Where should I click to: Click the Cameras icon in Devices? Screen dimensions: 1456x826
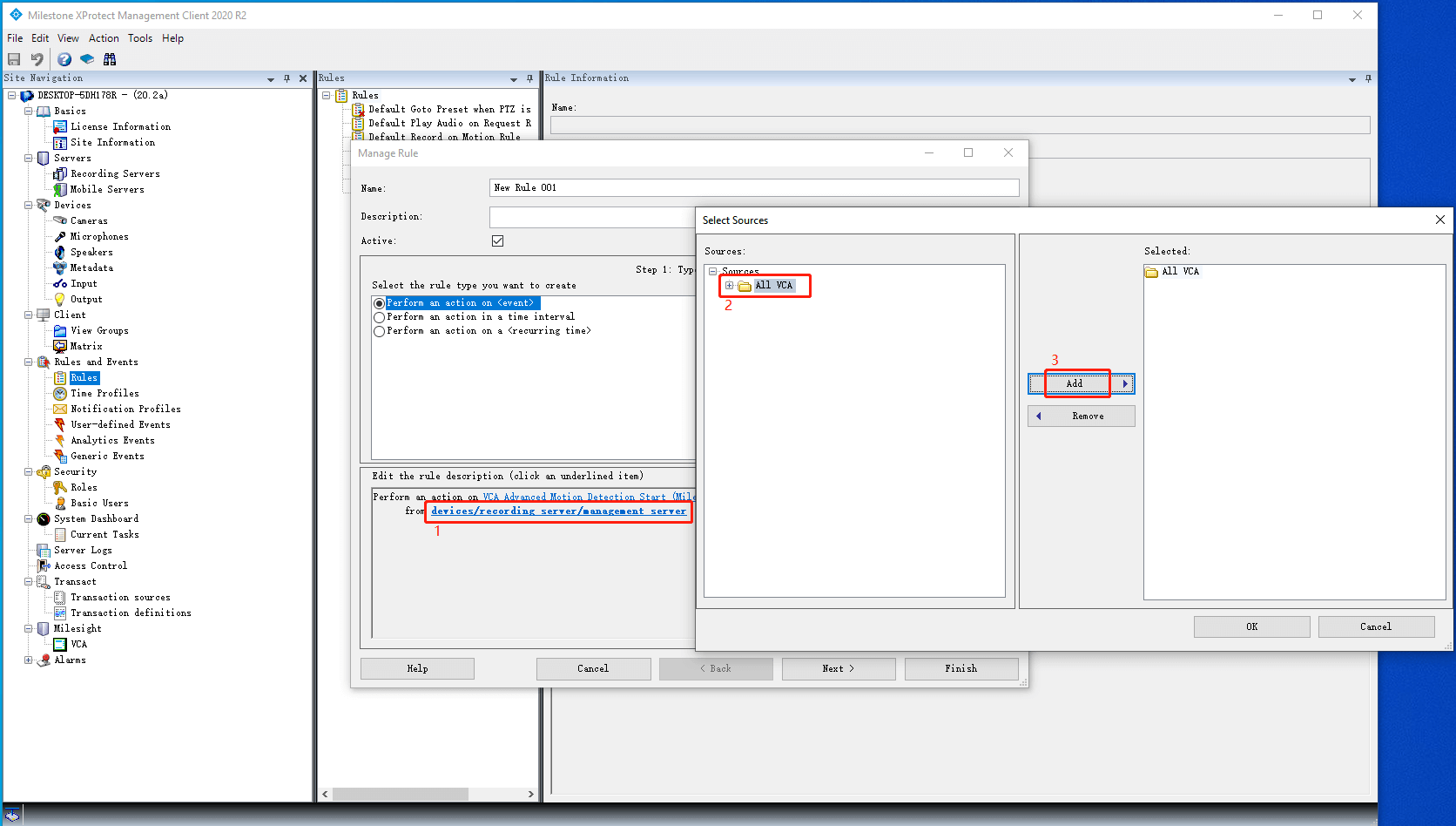(60, 220)
